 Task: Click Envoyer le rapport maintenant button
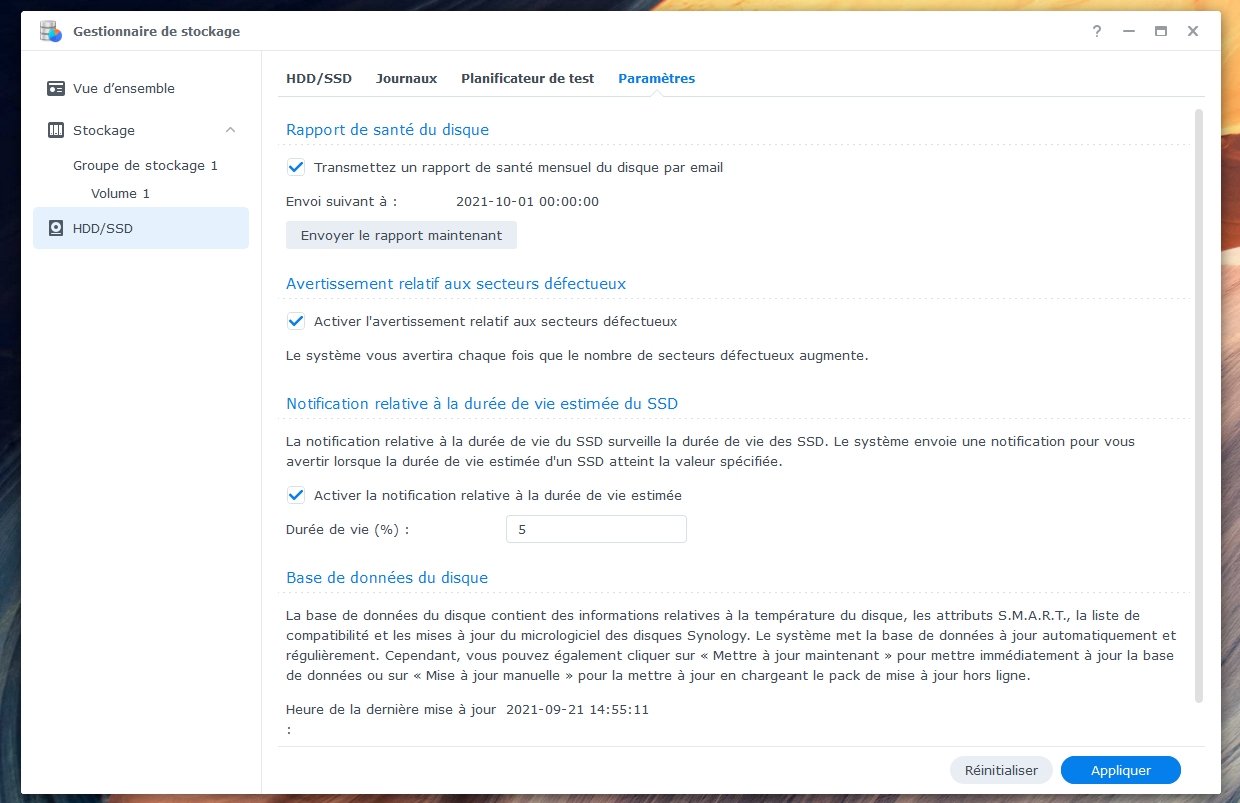[401, 235]
